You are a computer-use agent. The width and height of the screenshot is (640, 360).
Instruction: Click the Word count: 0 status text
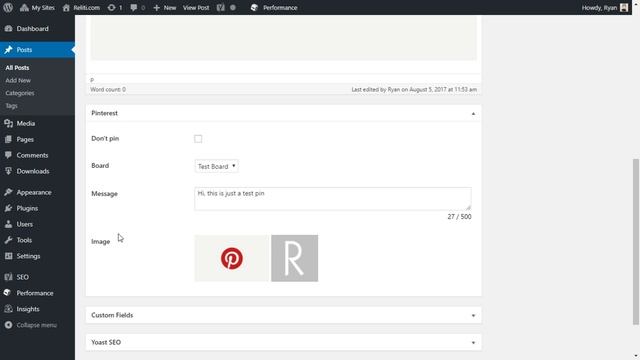pos(108,89)
